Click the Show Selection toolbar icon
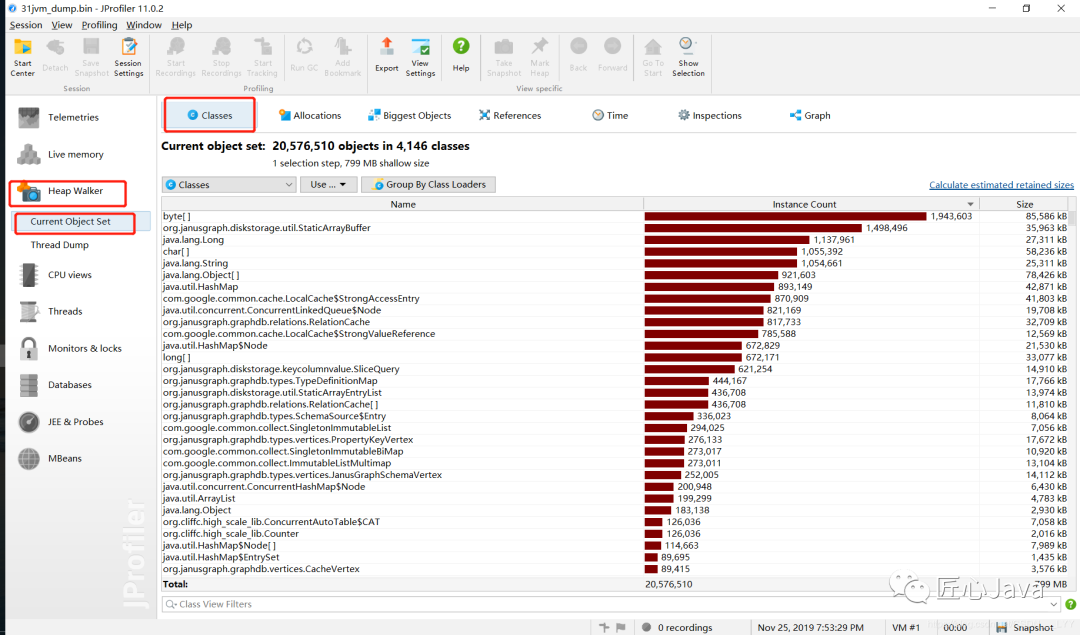 (688, 57)
